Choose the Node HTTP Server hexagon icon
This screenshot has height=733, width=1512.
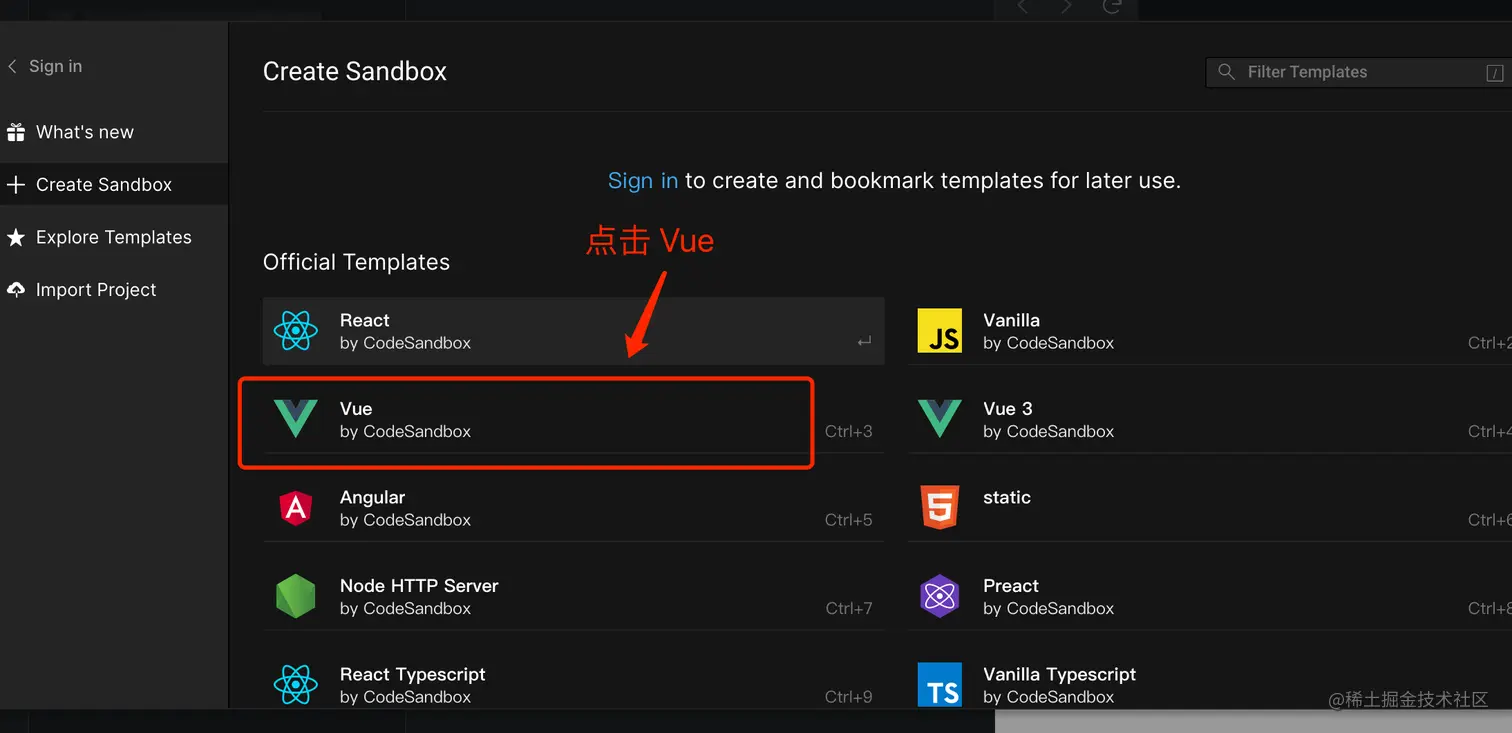point(295,597)
